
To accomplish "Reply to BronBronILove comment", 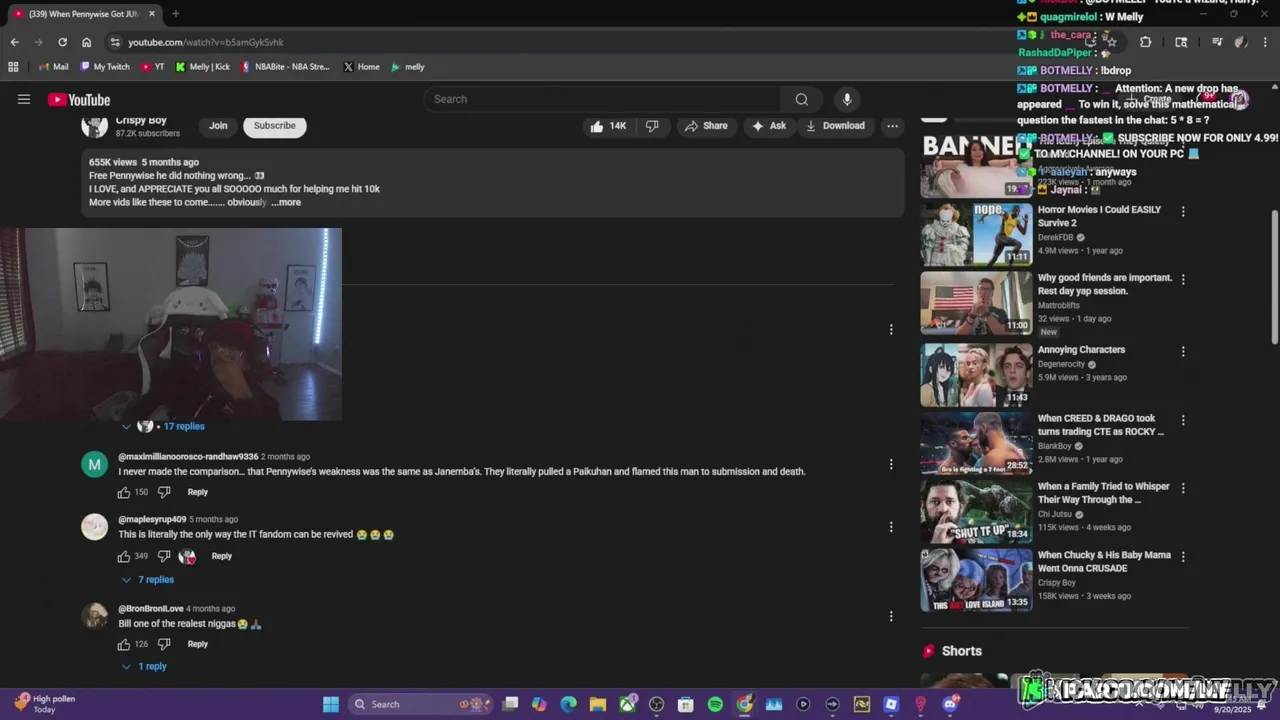I will [x=198, y=644].
